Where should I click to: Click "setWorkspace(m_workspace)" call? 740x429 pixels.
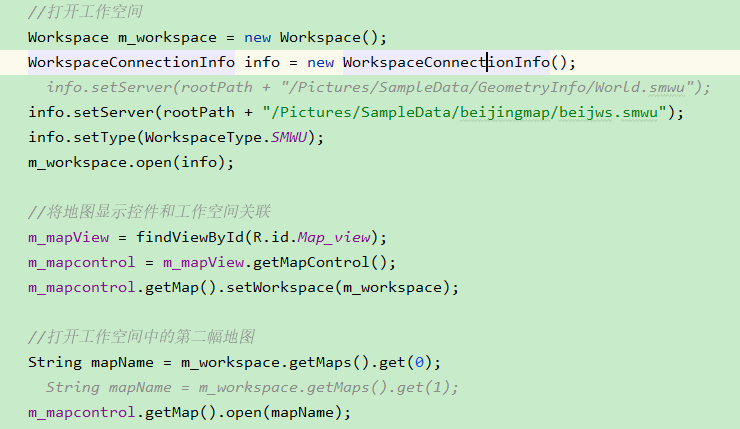click(338, 287)
